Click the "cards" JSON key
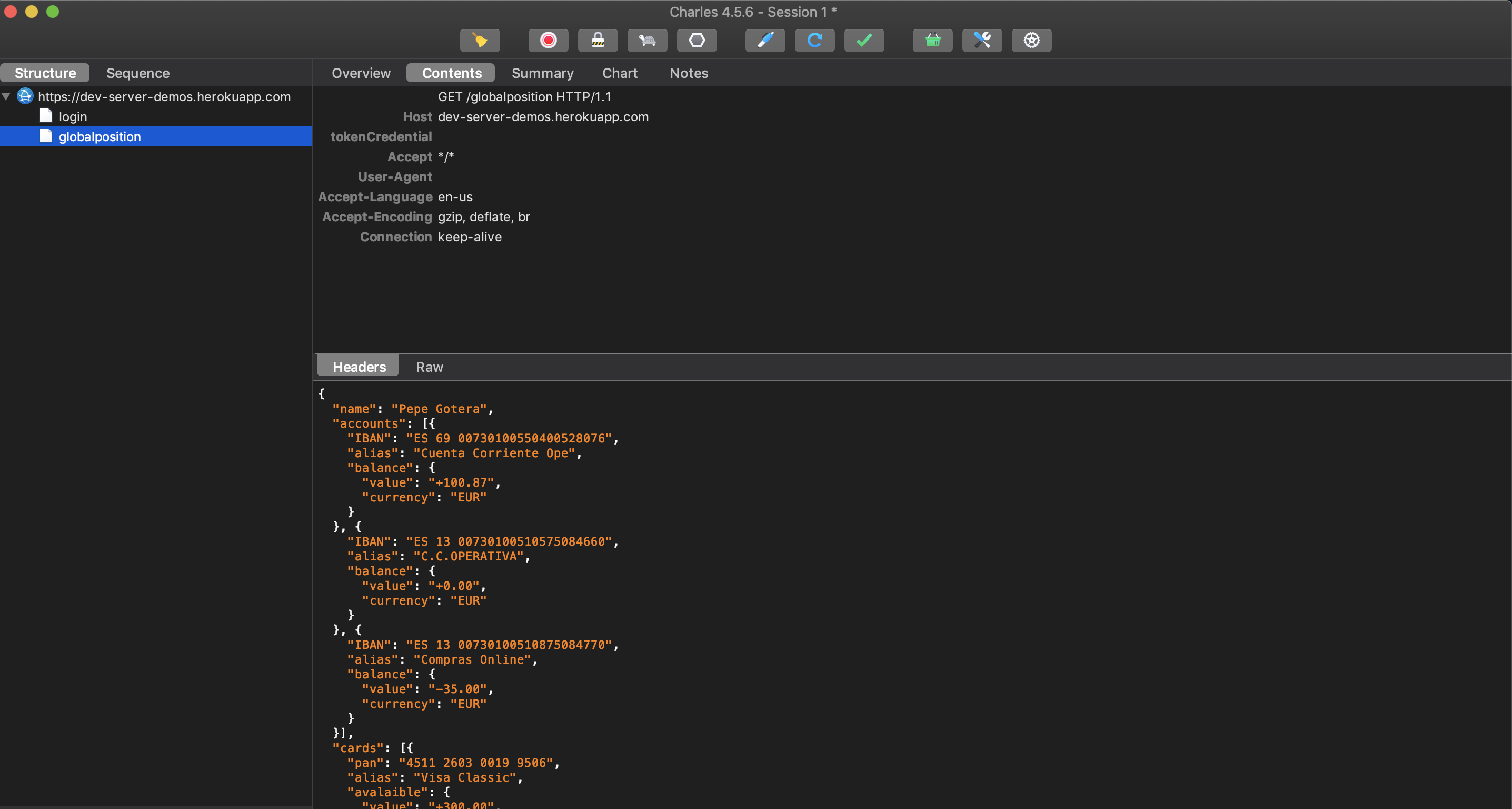 [358, 747]
